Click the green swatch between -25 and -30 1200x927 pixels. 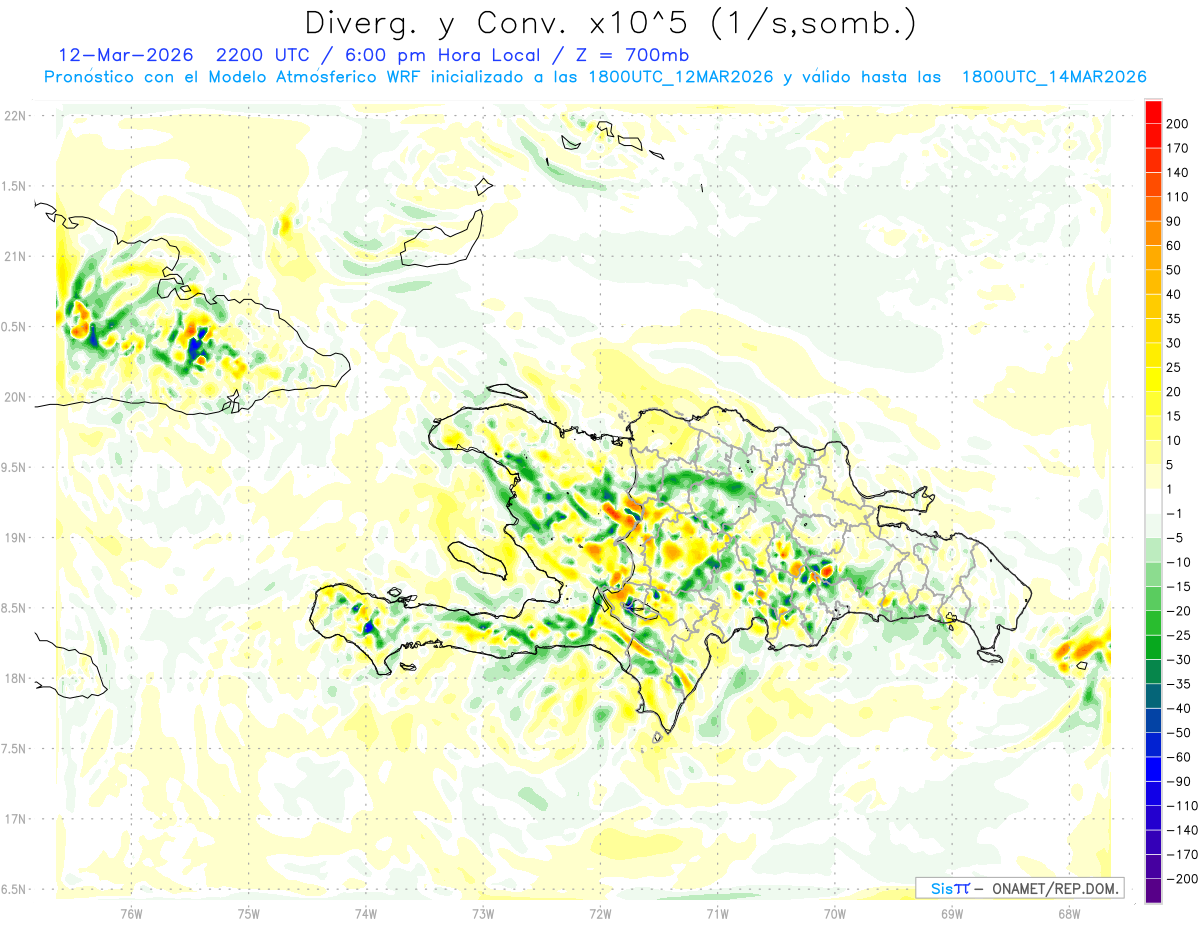pyautogui.click(x=1153, y=647)
